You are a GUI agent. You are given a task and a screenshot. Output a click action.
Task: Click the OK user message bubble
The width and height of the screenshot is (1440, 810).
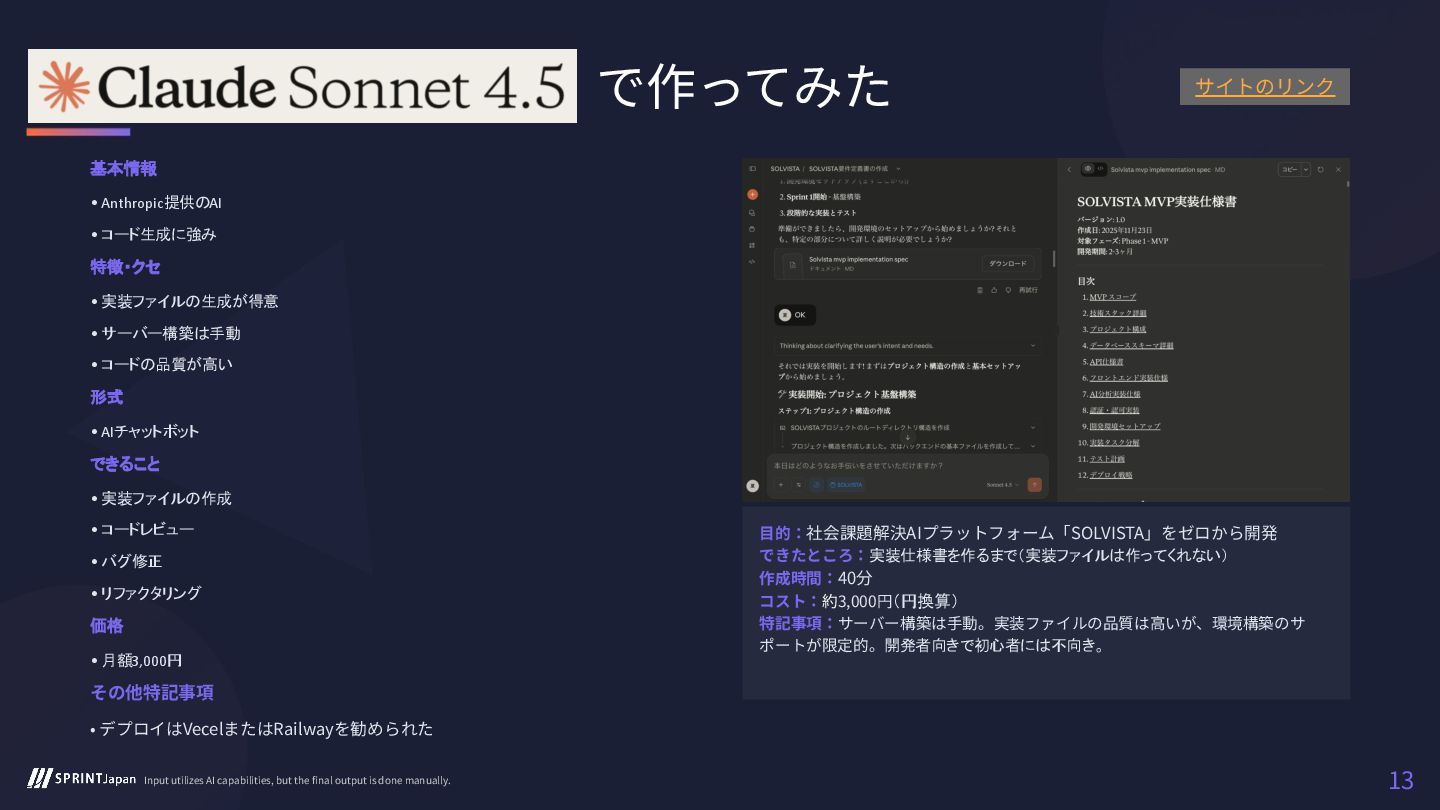pos(795,315)
